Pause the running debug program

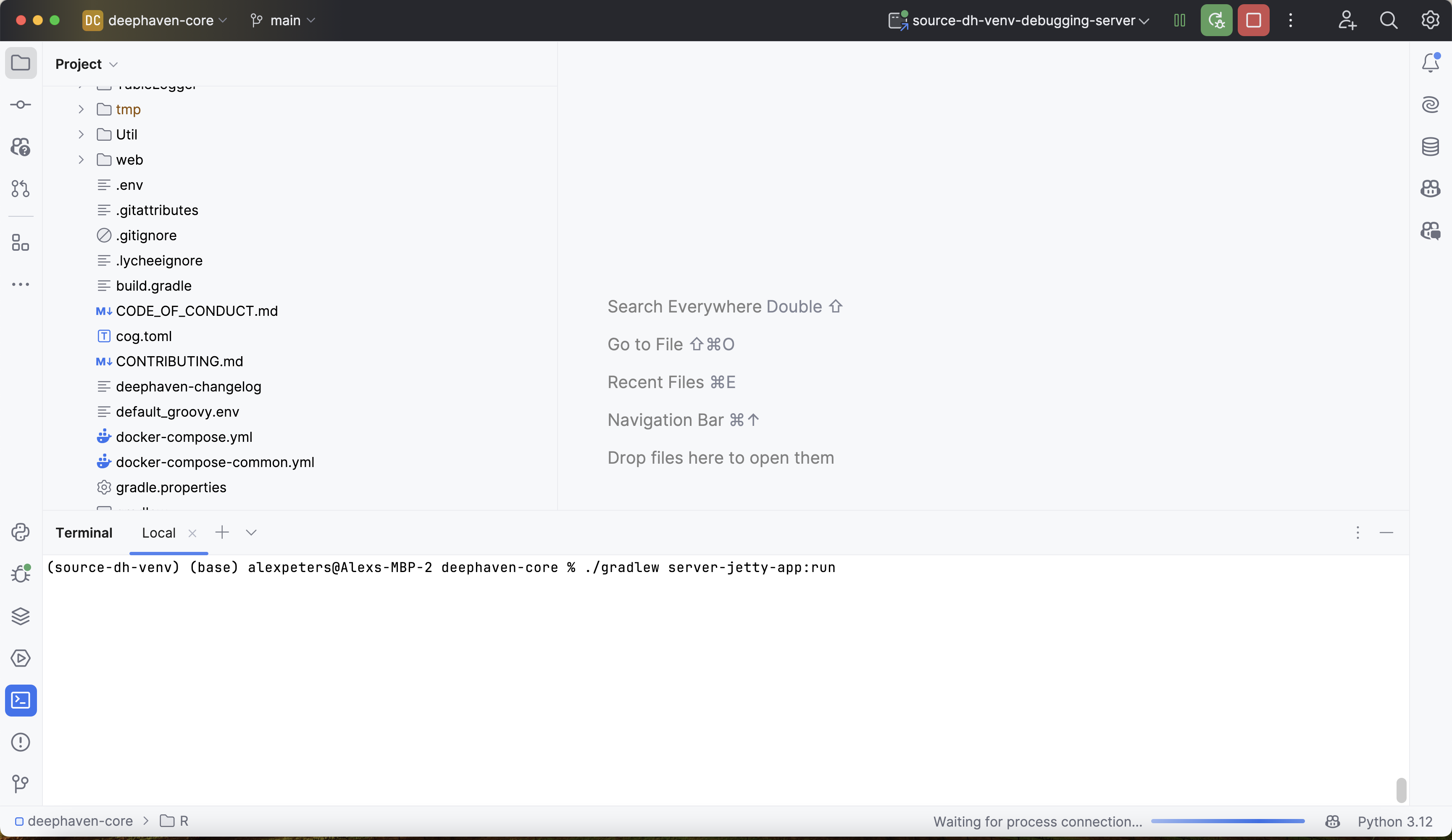click(x=1179, y=21)
